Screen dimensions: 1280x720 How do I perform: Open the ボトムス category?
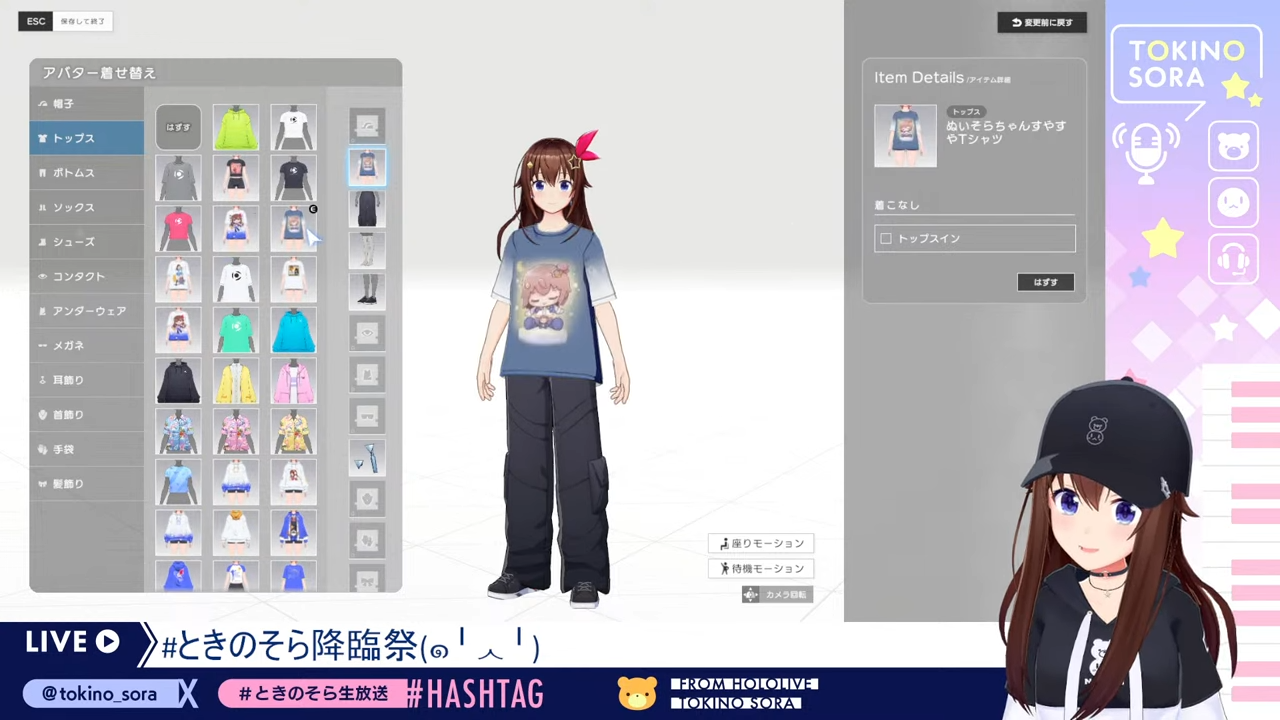tap(87, 173)
